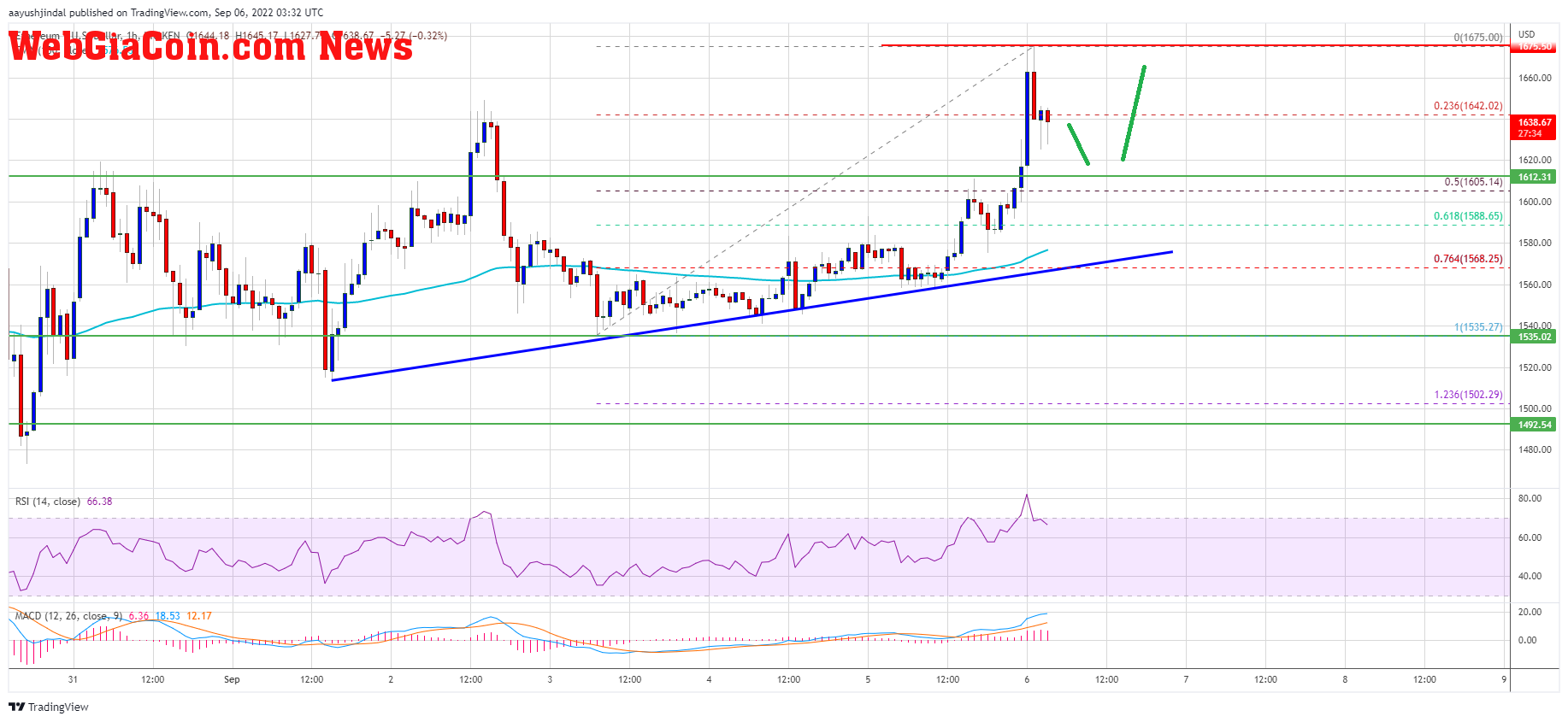Click the 1620.00 price axis label

tap(1535, 160)
